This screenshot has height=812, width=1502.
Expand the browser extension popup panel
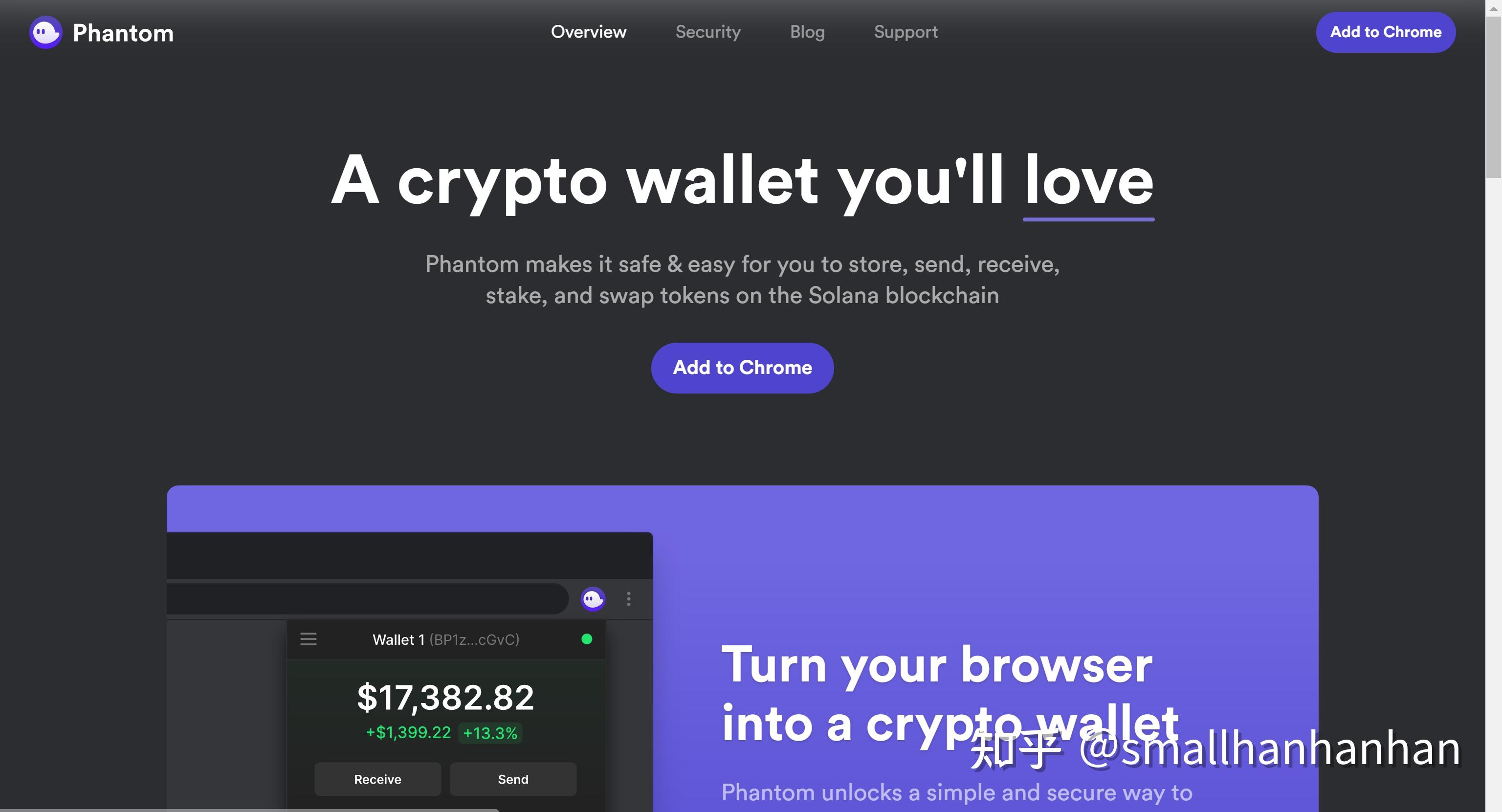(592, 598)
